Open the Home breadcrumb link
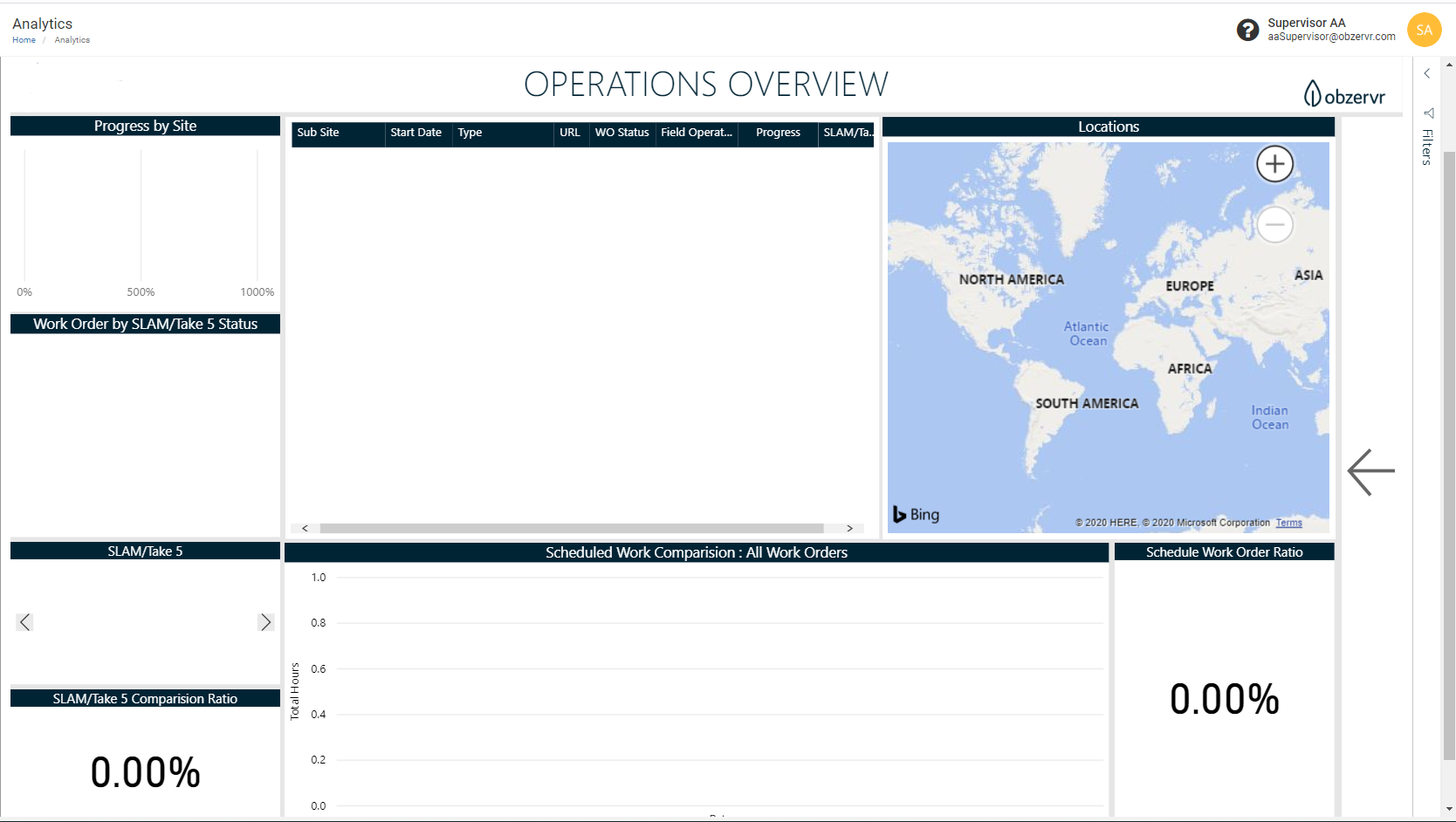 (24, 40)
